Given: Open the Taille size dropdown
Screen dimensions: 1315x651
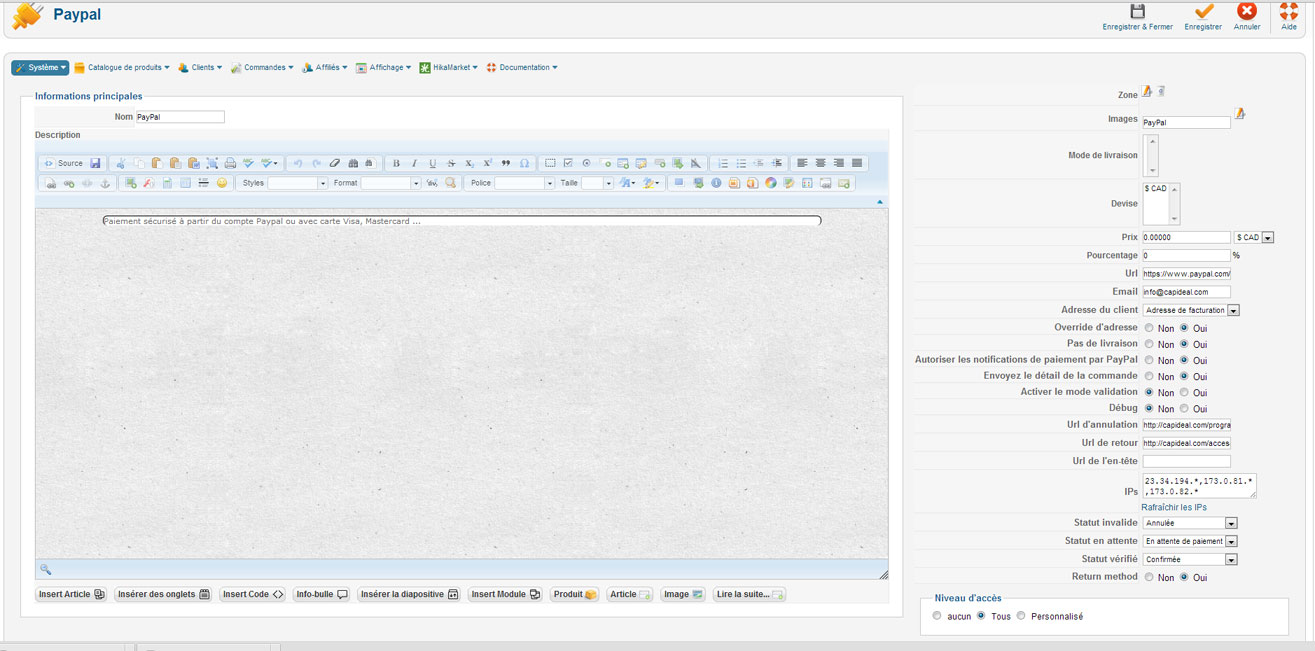Looking at the screenshot, I should [598, 183].
